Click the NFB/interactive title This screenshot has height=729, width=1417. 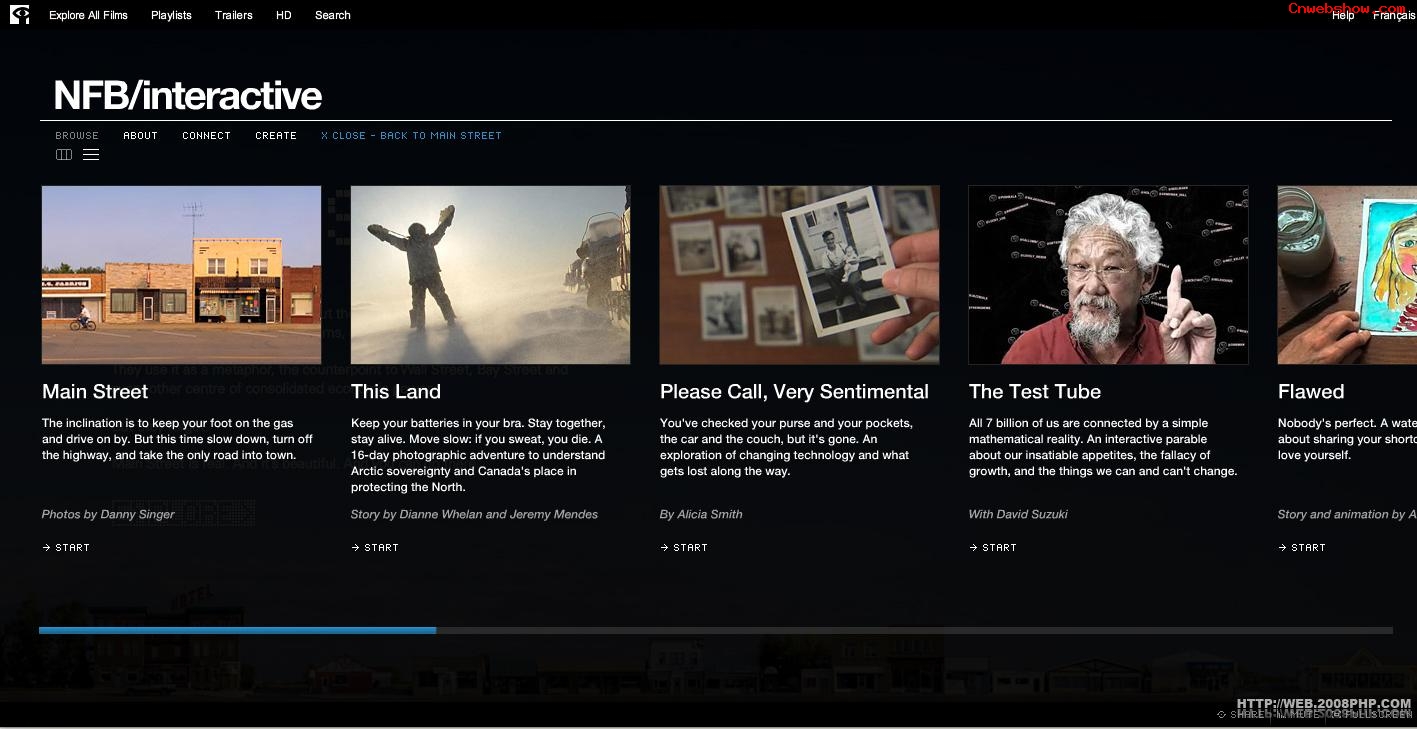pyautogui.click(x=188, y=95)
